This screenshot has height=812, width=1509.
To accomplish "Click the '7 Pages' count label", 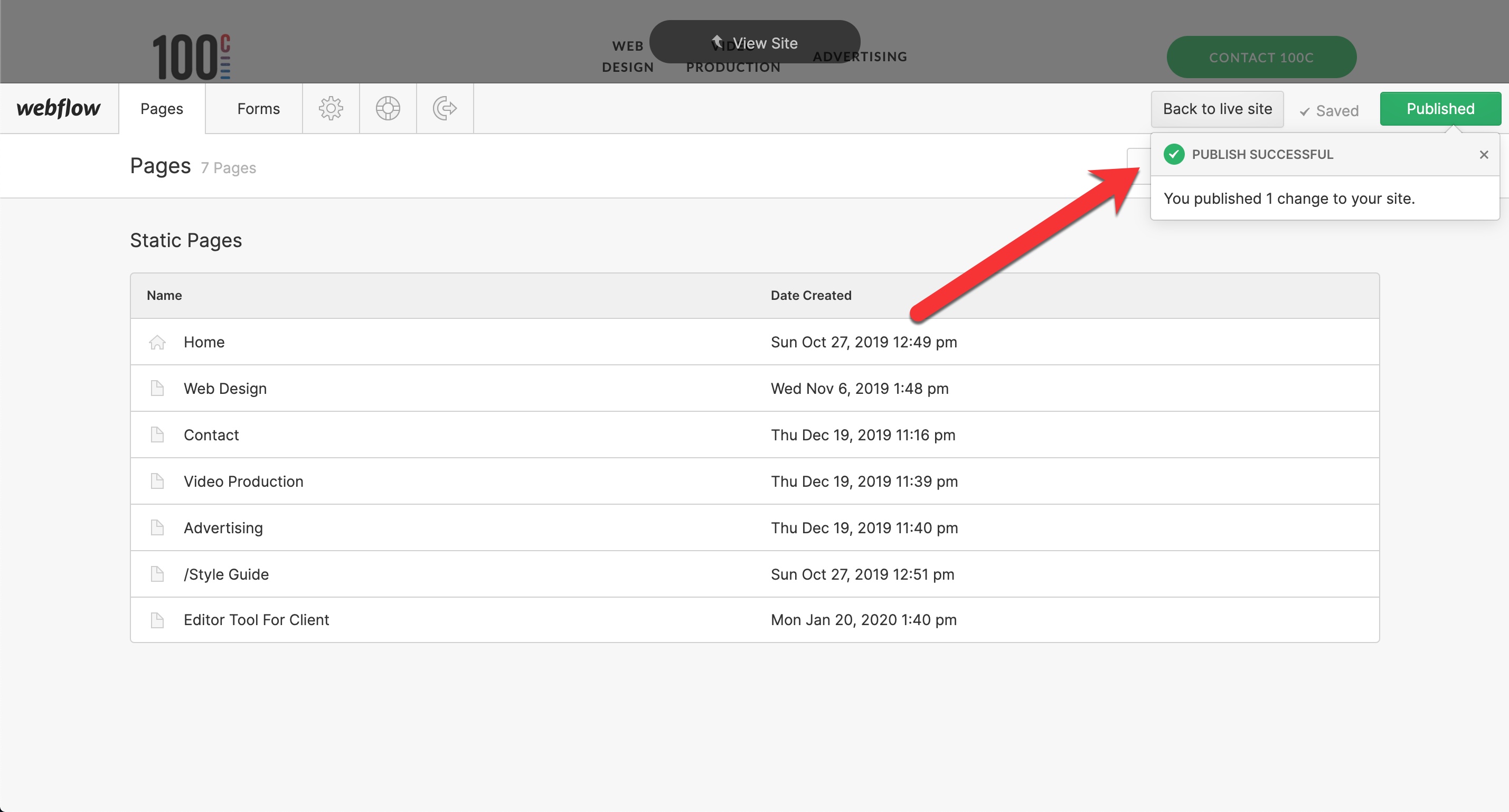I will [229, 168].
